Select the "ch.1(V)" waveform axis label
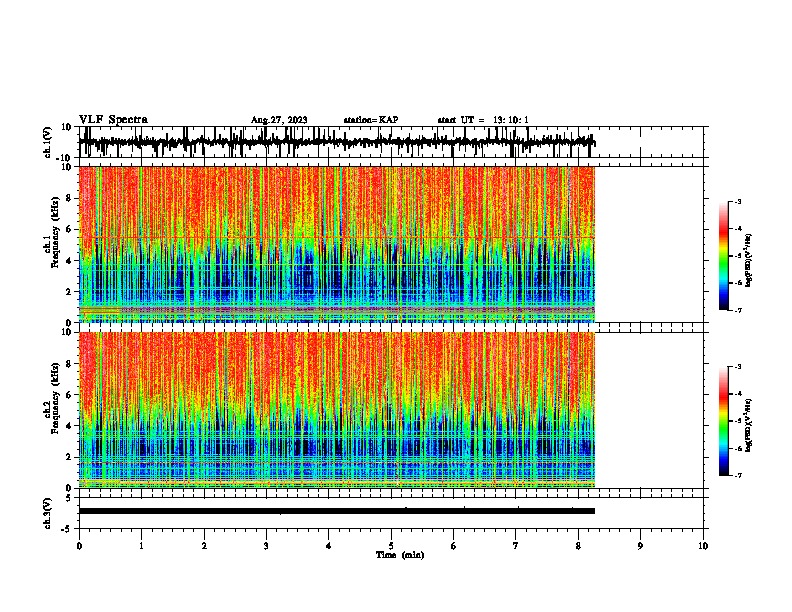792x612 pixels. coord(48,142)
